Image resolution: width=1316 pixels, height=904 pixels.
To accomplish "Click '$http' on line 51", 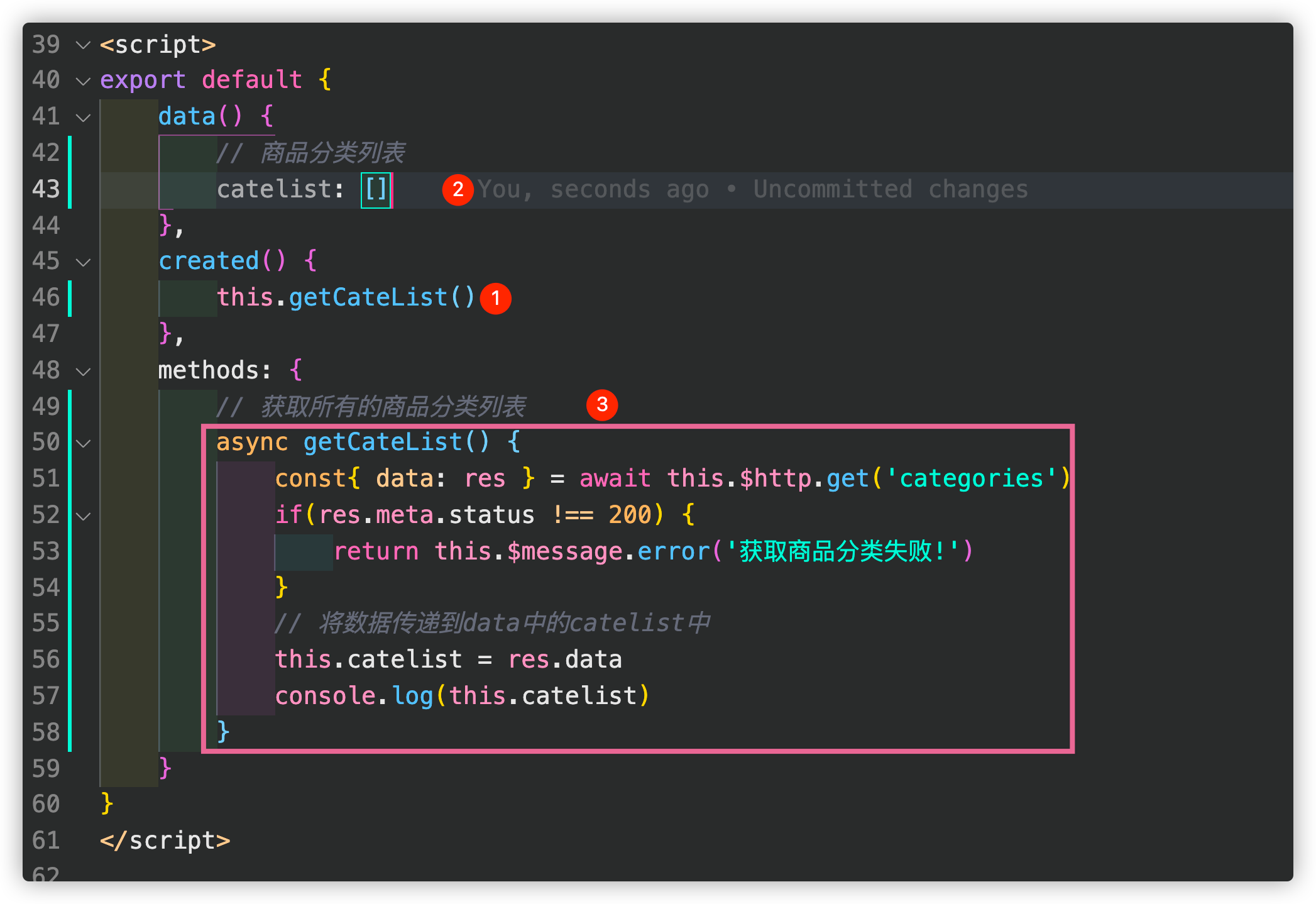I will coord(776,478).
